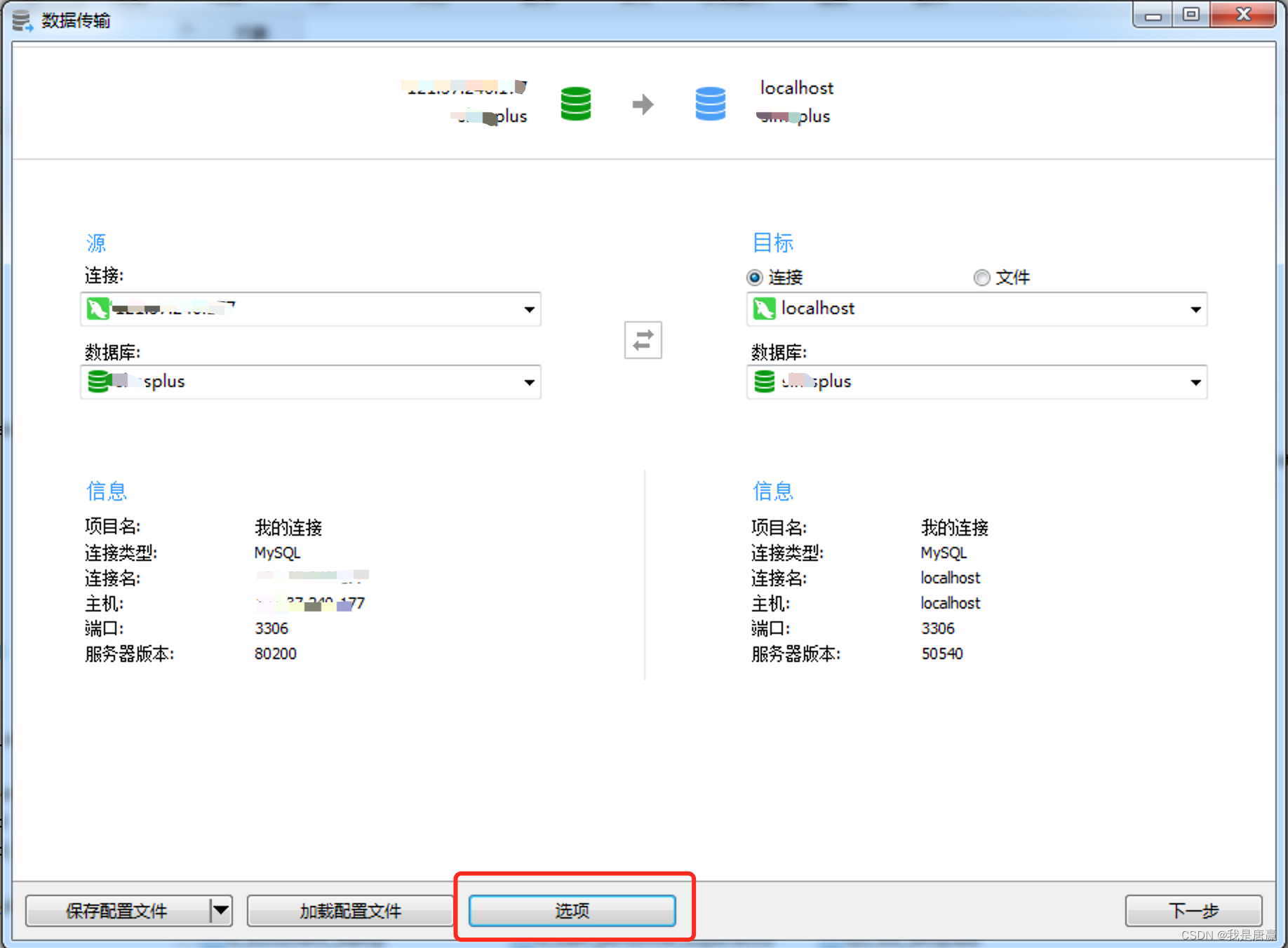The width and height of the screenshot is (1288, 948).
Task: Click the database icon in source database box
Action: 98,381
